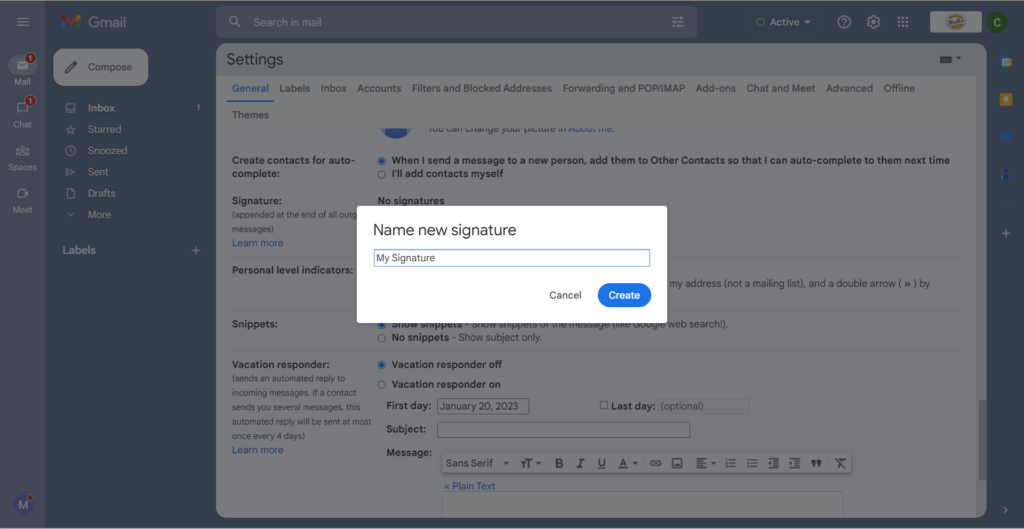Switch to the Accounts tab

tap(379, 88)
